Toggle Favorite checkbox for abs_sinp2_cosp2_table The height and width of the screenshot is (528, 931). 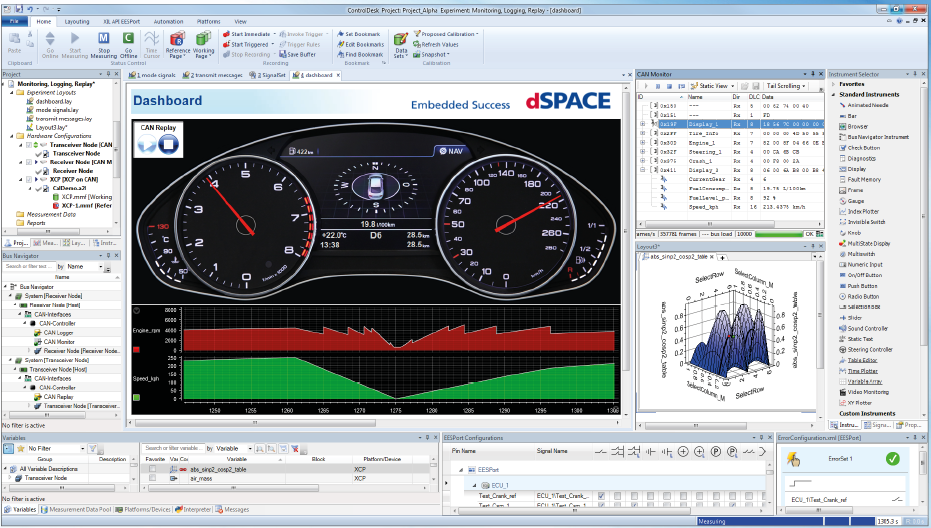tap(153, 469)
